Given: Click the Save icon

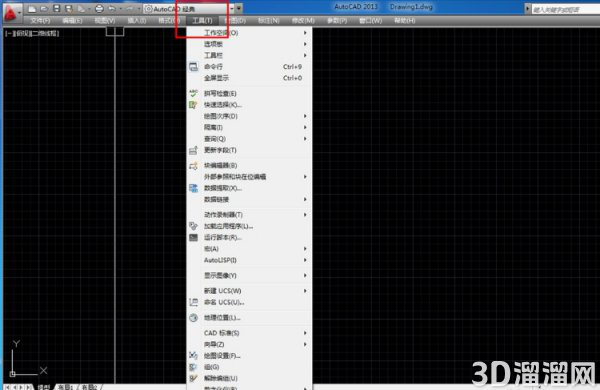Looking at the screenshot, I should (57, 8).
